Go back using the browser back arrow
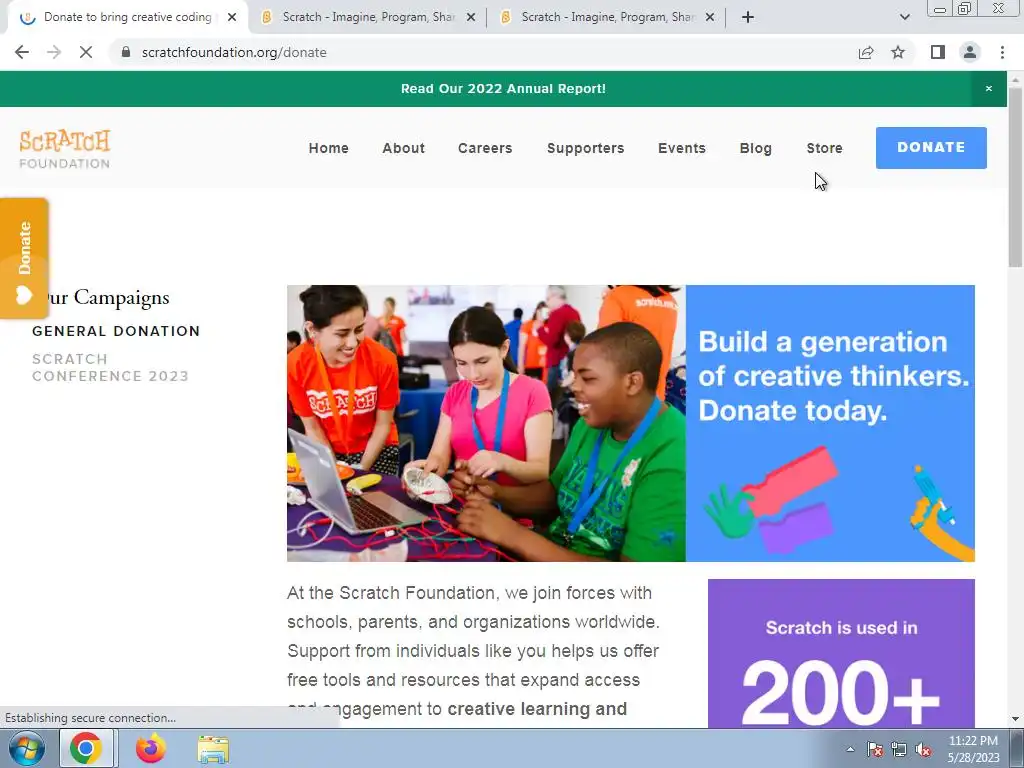 click(x=22, y=52)
